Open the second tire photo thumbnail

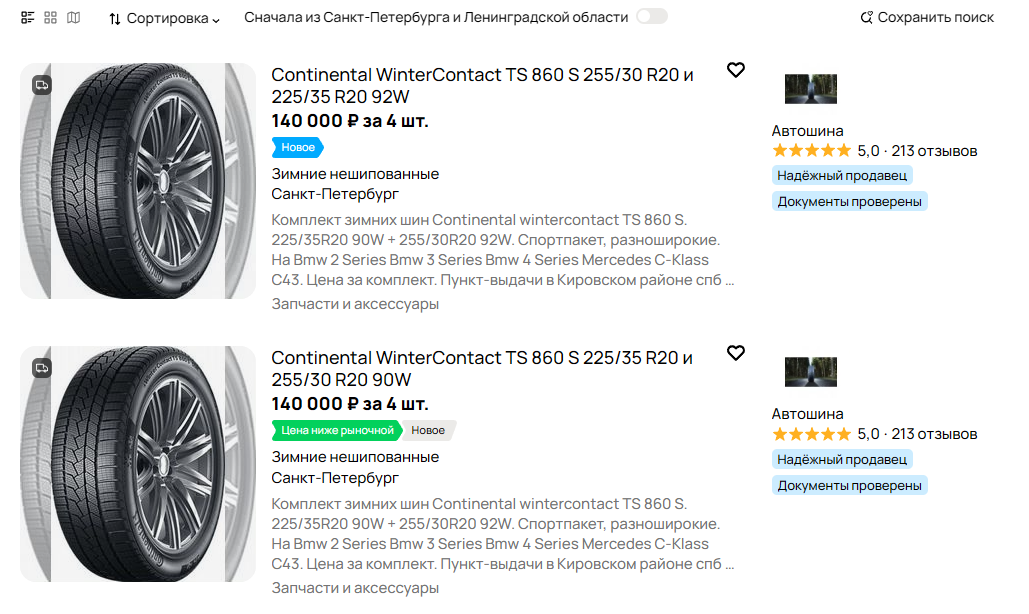pos(138,464)
